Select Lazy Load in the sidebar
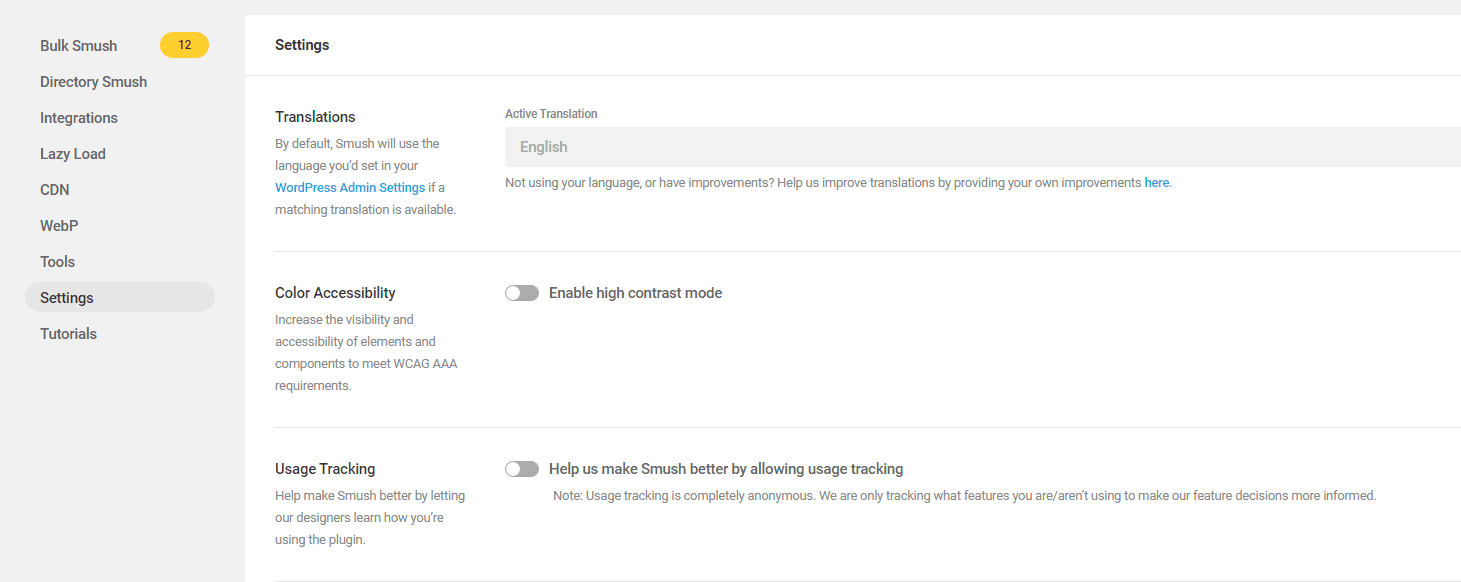This screenshot has width=1461, height=582. click(73, 154)
